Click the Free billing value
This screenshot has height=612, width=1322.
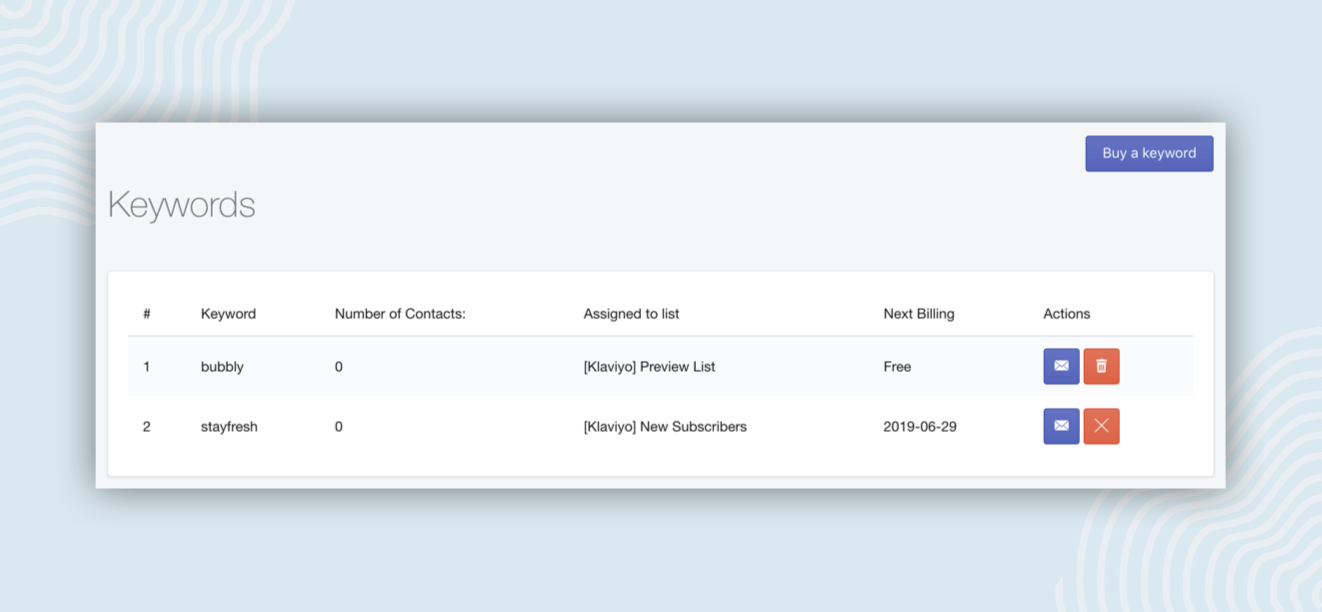click(897, 367)
